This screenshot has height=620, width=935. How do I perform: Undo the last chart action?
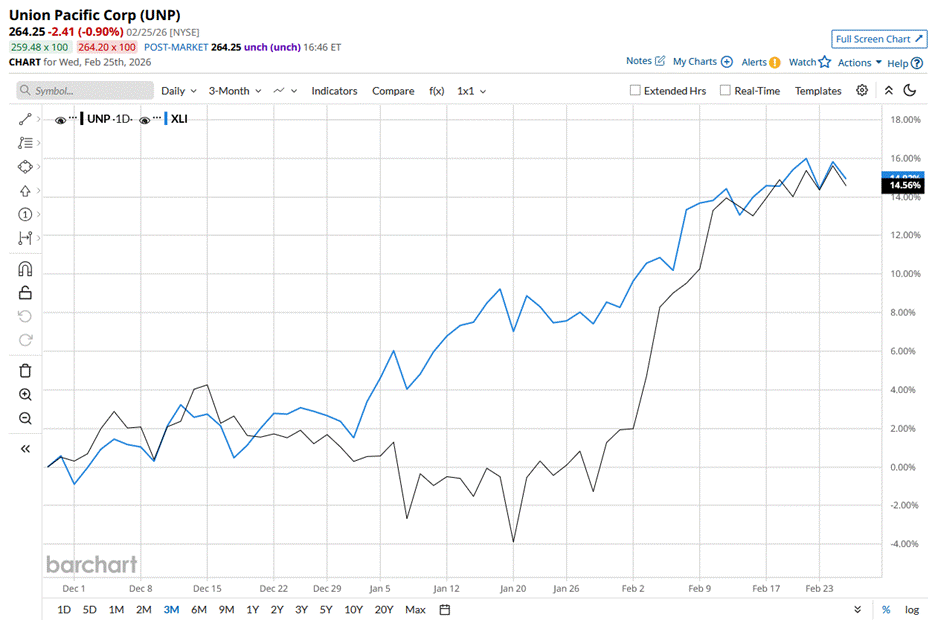[x=25, y=316]
